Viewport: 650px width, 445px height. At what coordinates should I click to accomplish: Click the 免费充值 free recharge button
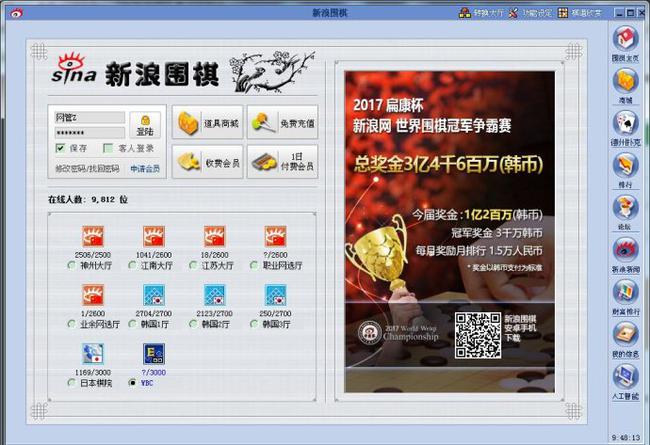tap(283, 122)
